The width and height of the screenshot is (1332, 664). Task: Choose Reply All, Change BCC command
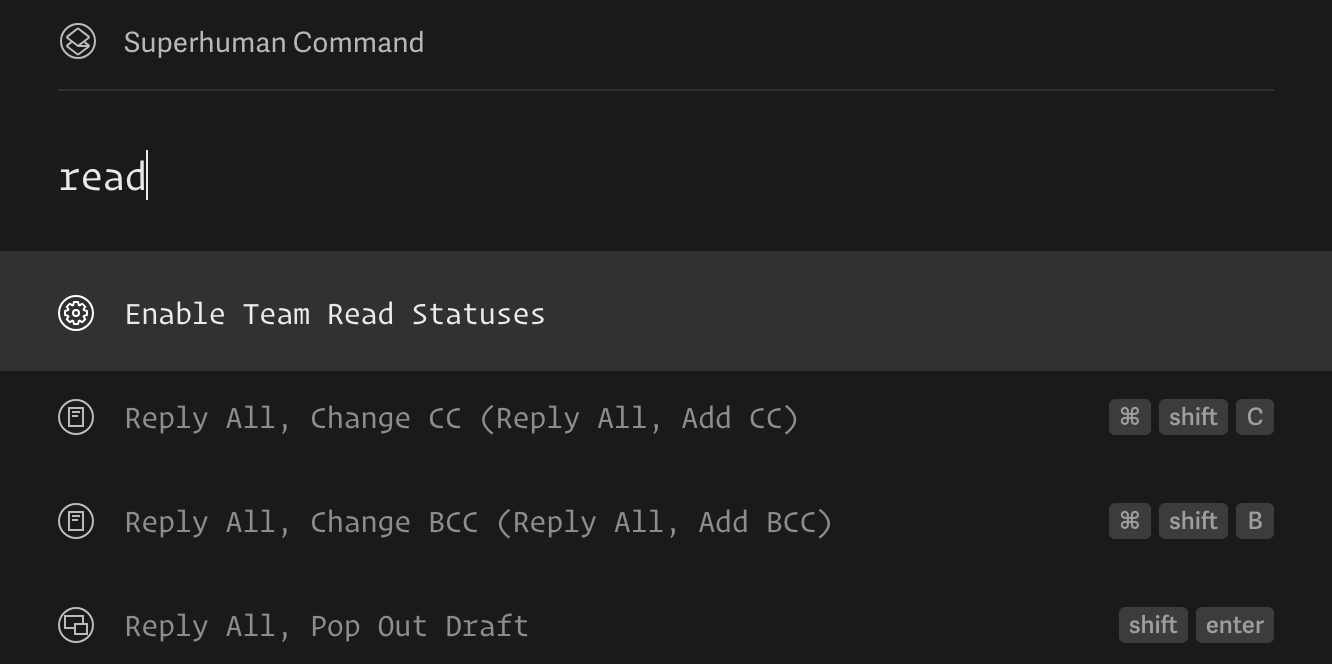click(x=666, y=521)
